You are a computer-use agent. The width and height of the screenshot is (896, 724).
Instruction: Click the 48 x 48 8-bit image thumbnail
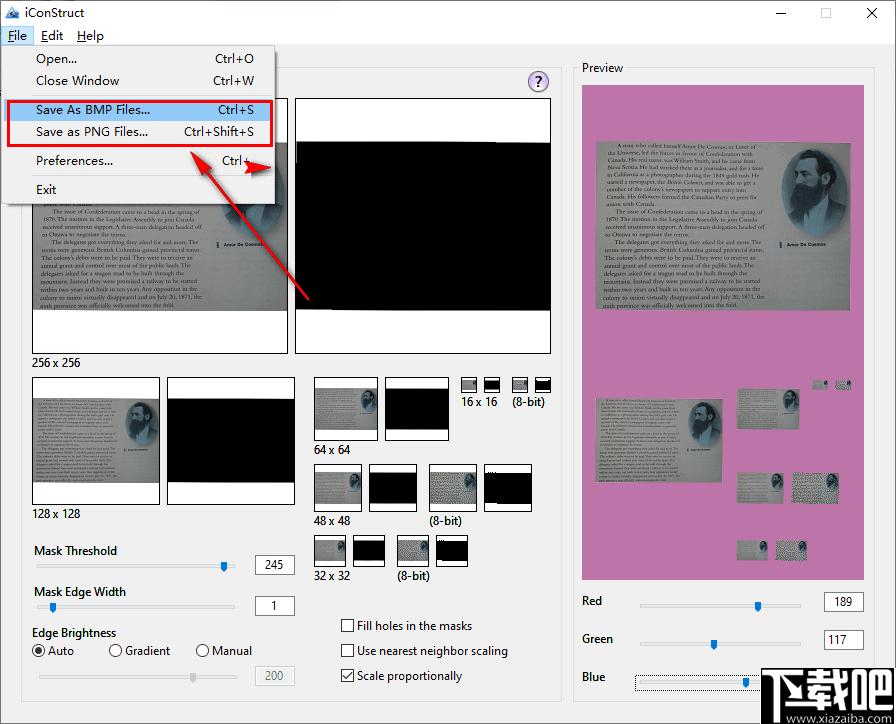(453, 488)
